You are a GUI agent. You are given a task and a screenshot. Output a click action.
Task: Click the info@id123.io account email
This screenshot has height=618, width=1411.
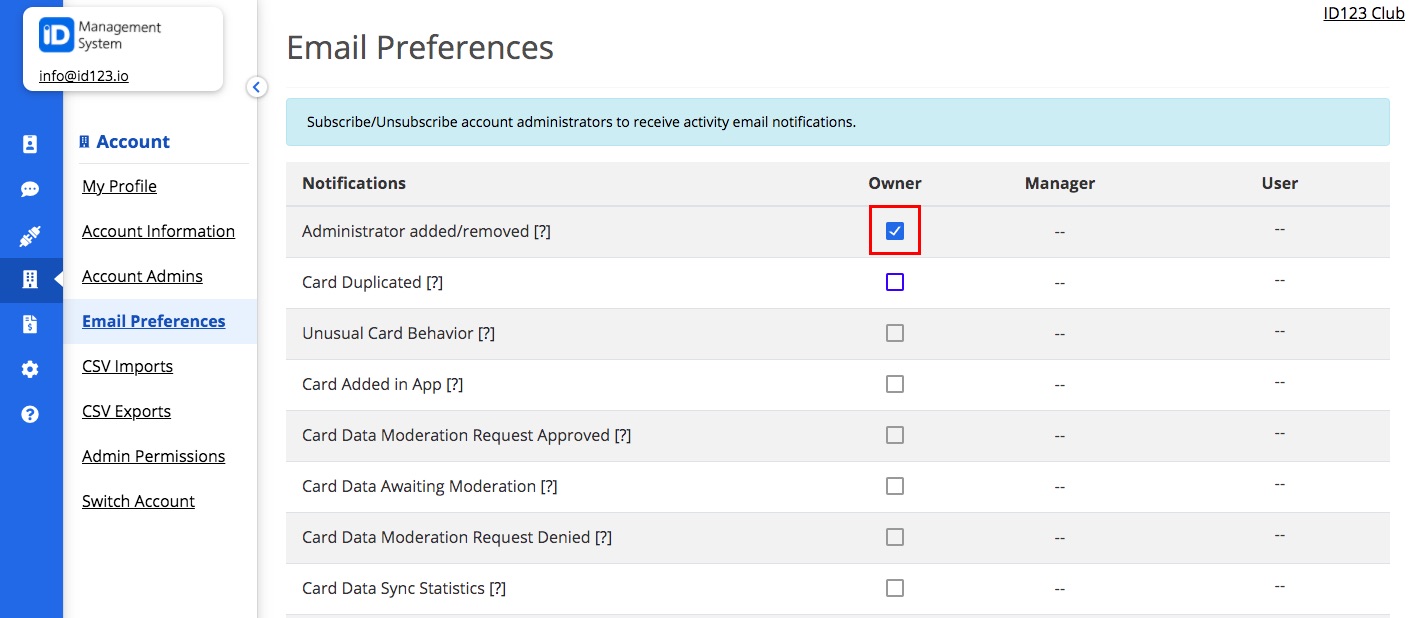click(x=82, y=75)
